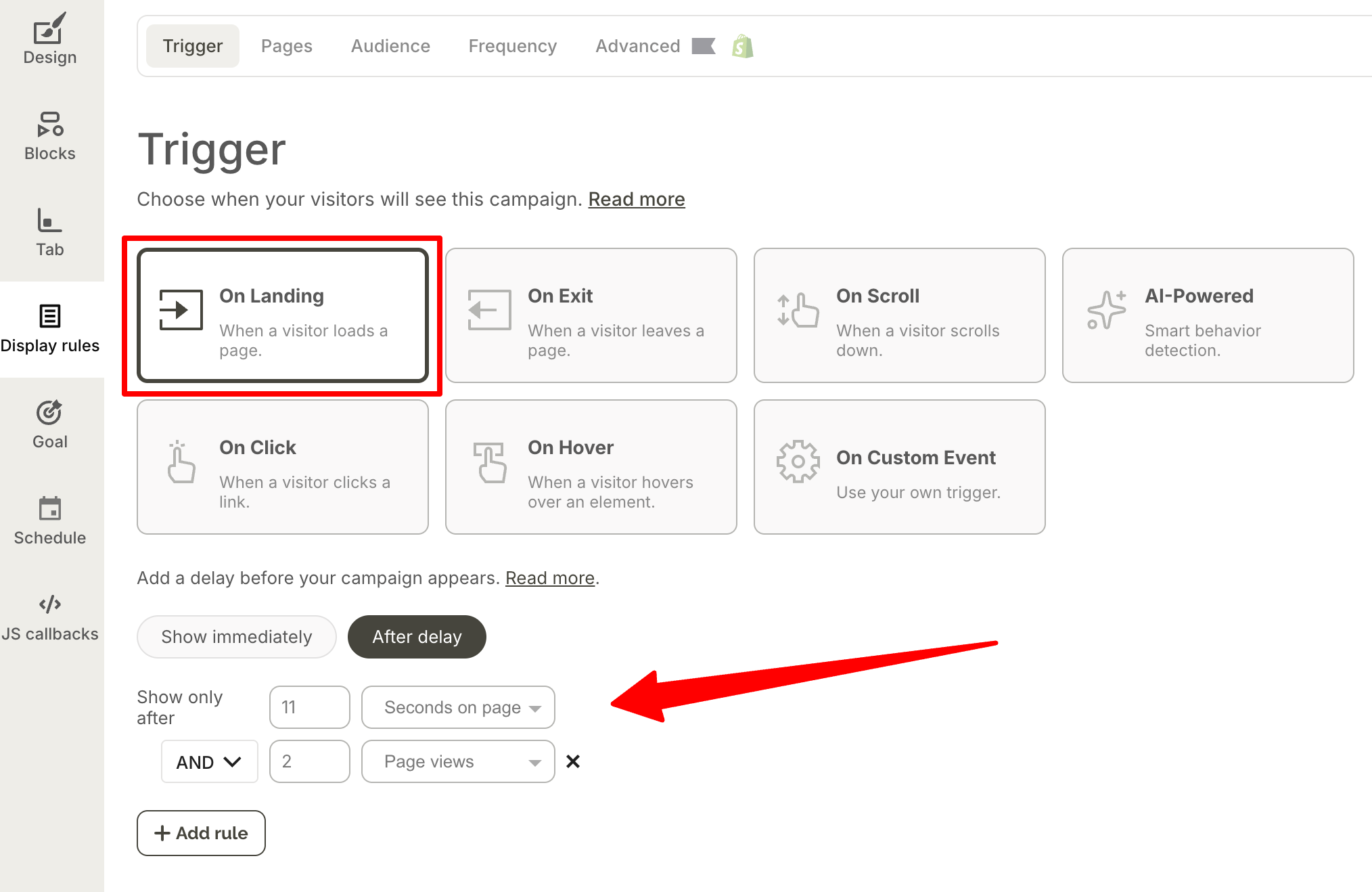
Task: Choose the On Scroll trigger card
Action: 899,315
